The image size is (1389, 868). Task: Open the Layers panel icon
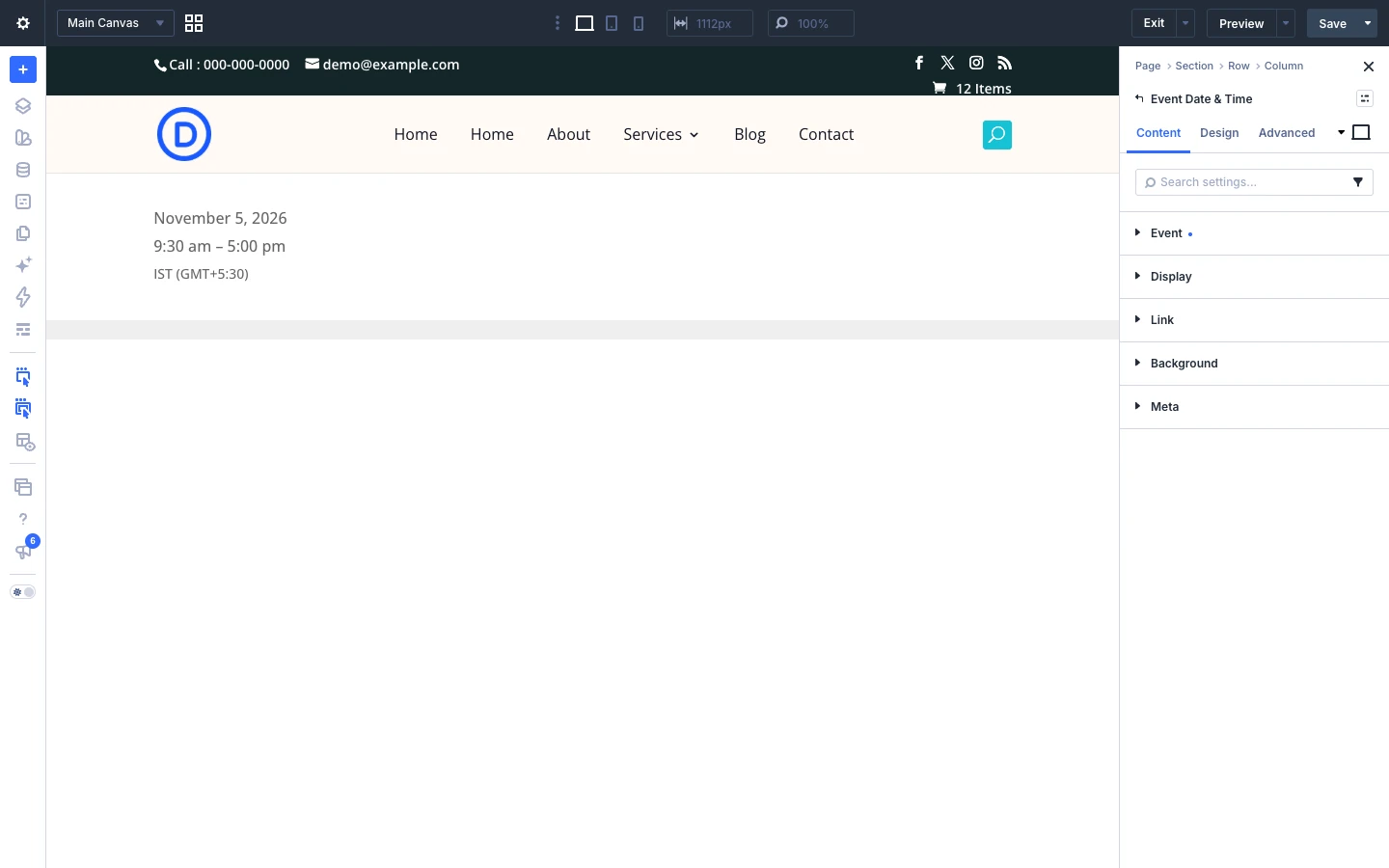[23, 106]
